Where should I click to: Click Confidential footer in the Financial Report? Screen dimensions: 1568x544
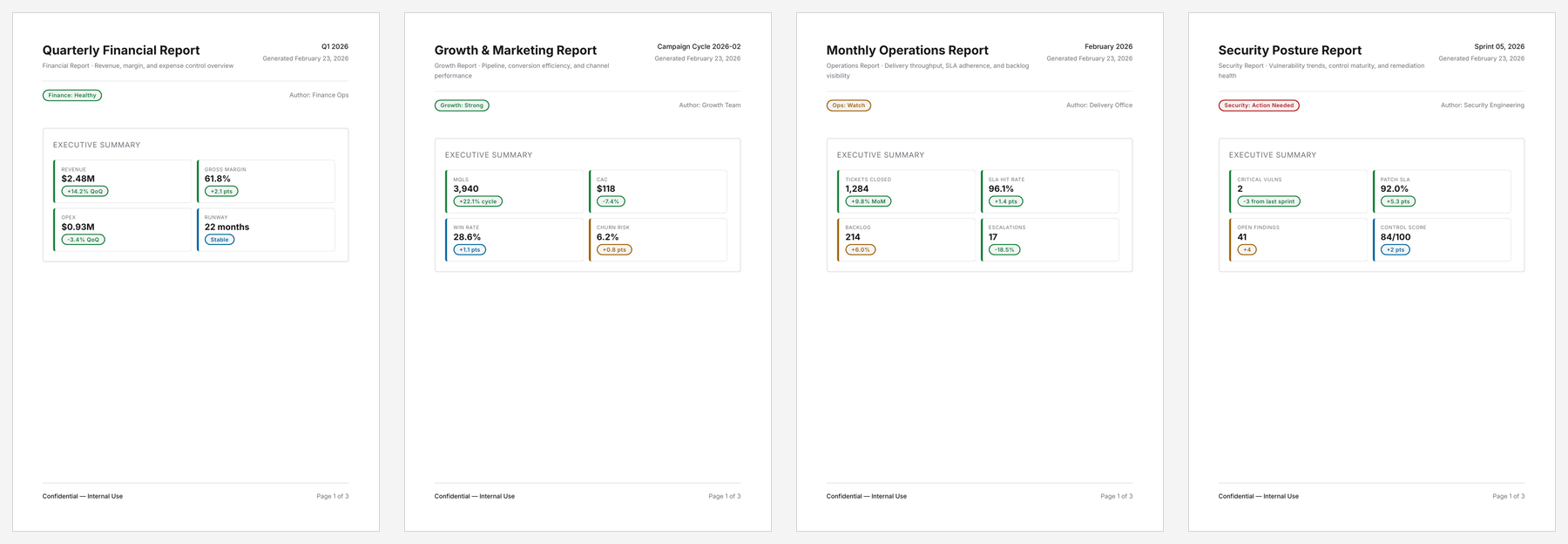[x=83, y=496]
